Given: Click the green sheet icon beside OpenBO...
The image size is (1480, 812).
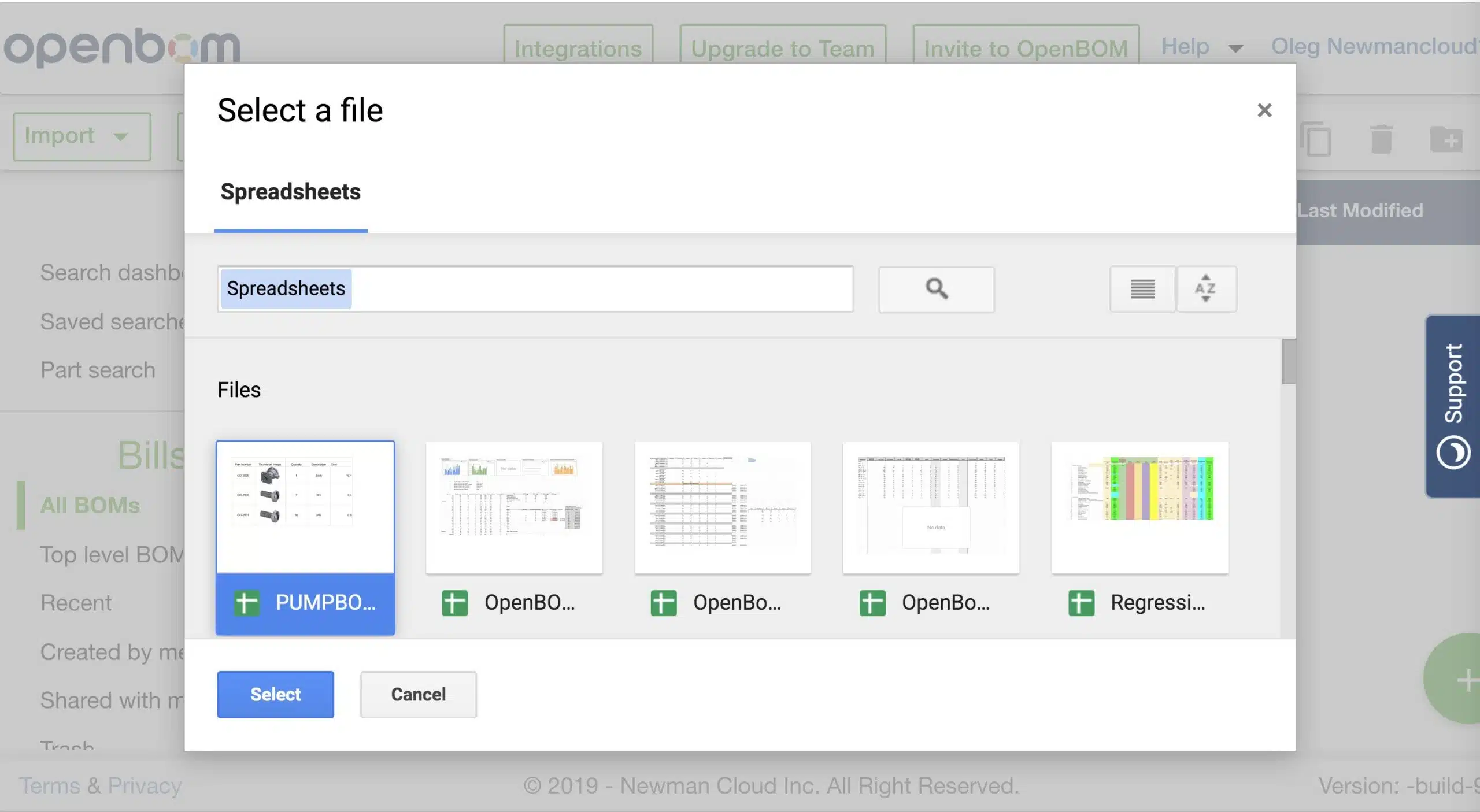Looking at the screenshot, I should [455, 603].
